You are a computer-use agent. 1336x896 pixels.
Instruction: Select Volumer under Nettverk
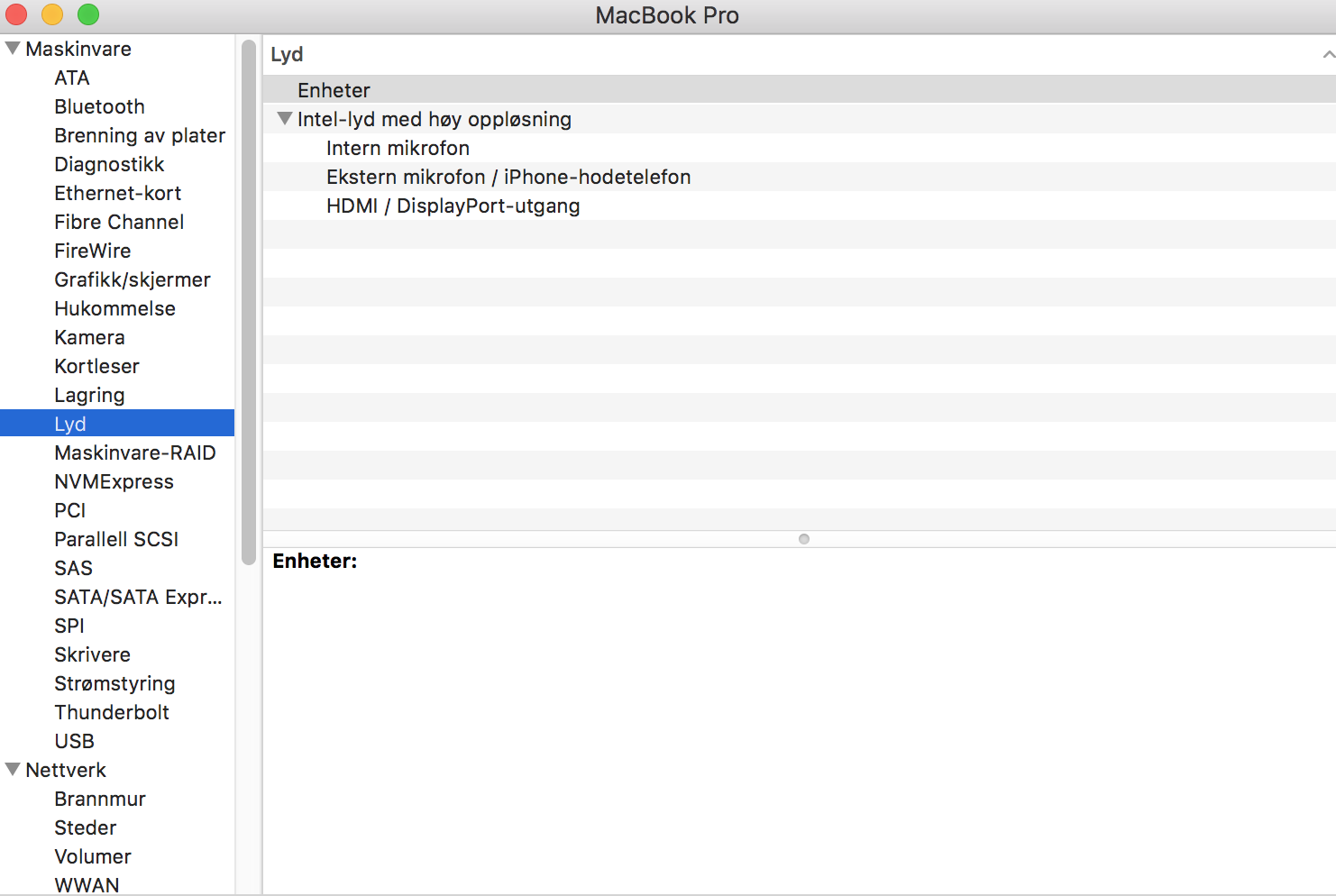click(93, 856)
